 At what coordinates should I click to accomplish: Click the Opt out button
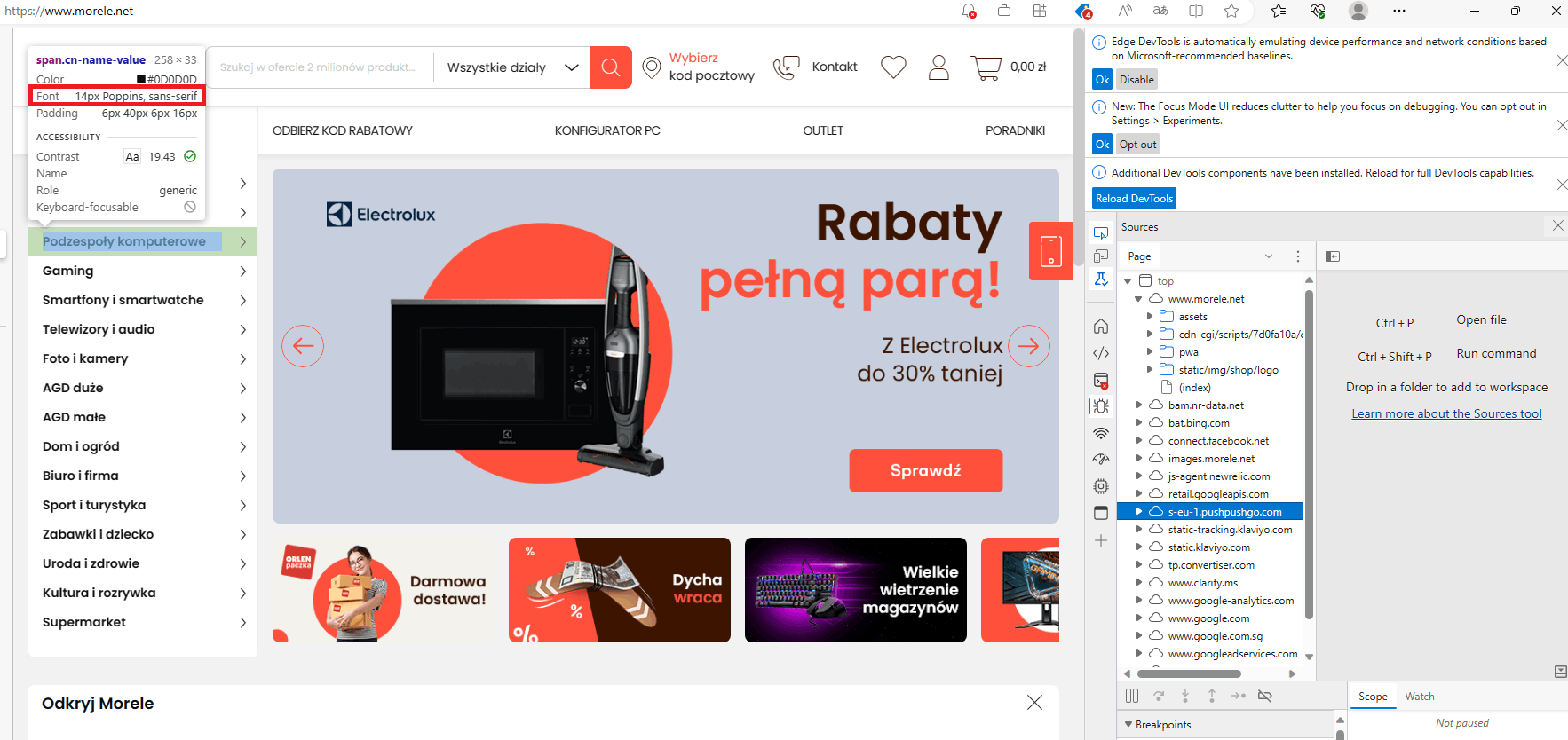pos(1137,145)
